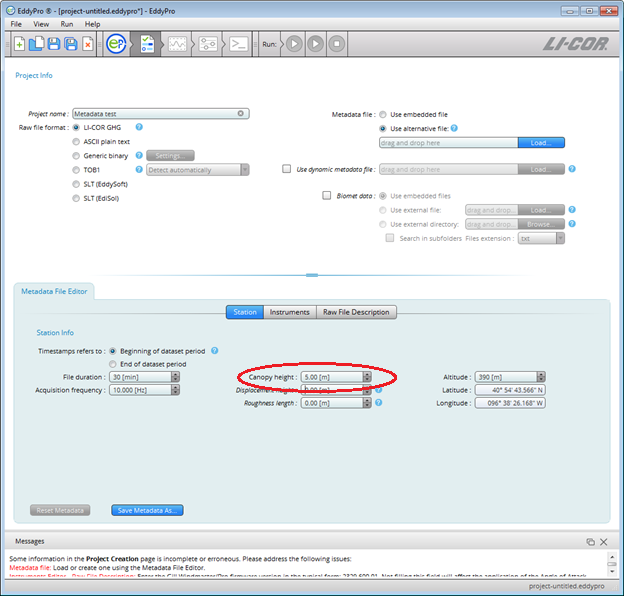Image resolution: width=624 pixels, height=597 pixels.
Task: Click the New Project toolbar icon
Action: pyautogui.click(x=19, y=44)
